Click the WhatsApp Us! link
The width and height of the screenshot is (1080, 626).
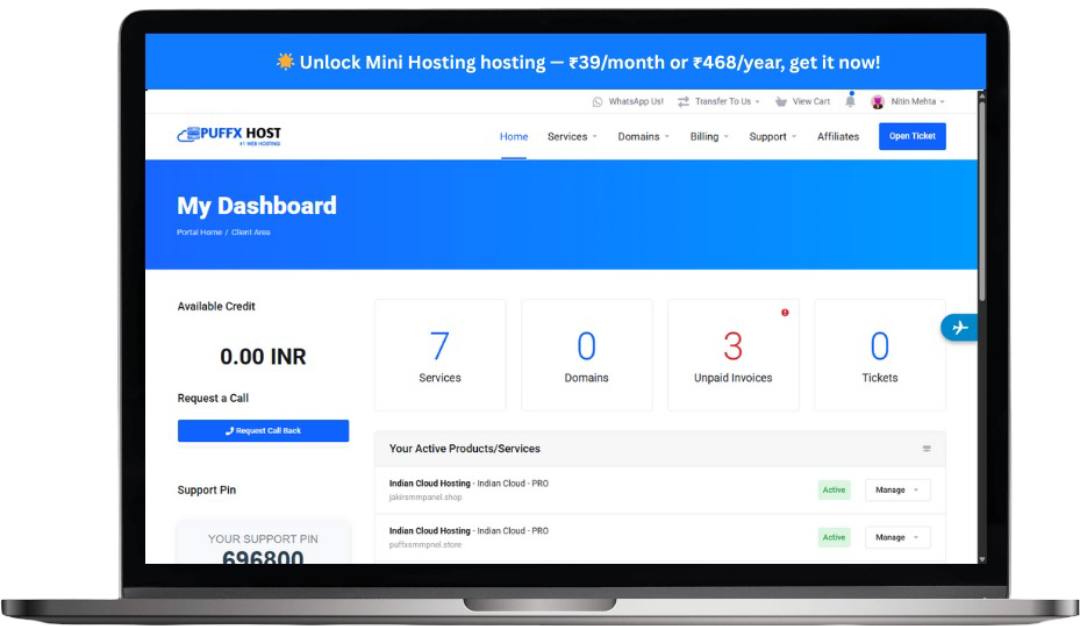tap(636, 101)
